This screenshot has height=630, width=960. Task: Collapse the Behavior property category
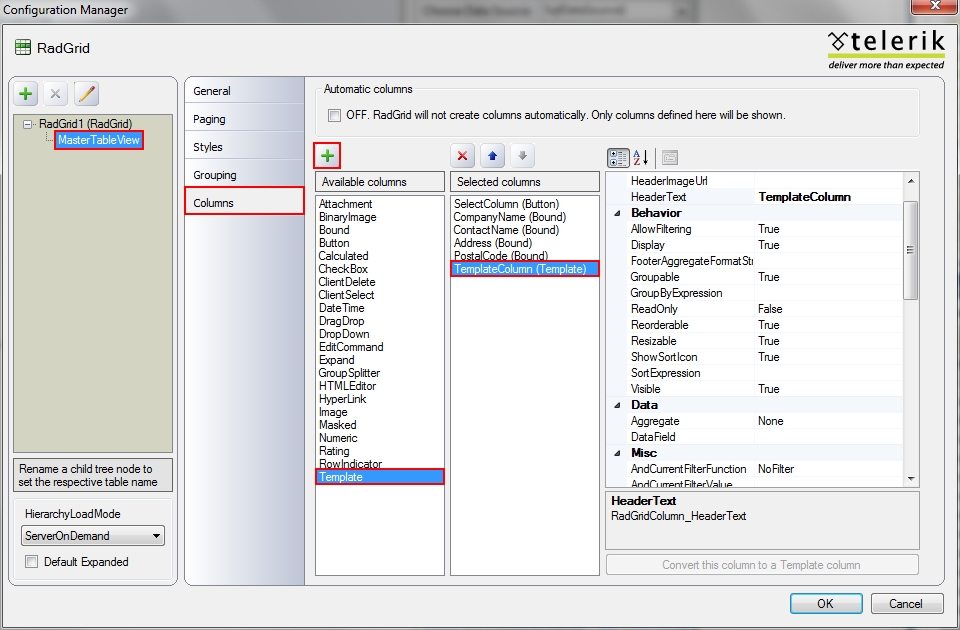click(x=616, y=213)
